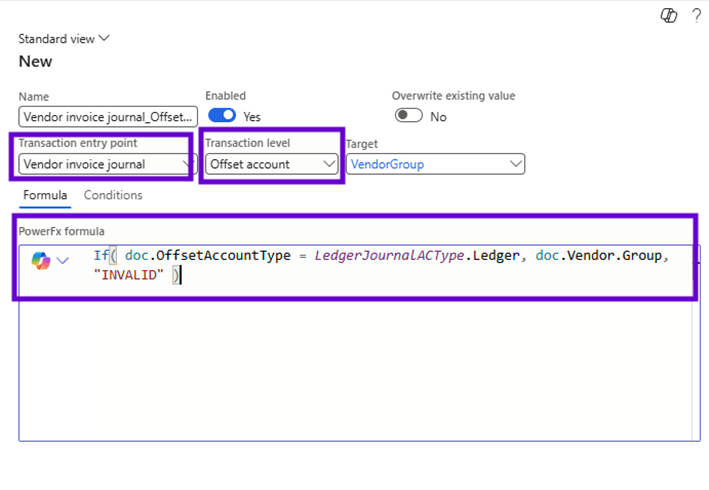Open Copilot from the top-right icon
709x490 pixels.
coord(669,16)
